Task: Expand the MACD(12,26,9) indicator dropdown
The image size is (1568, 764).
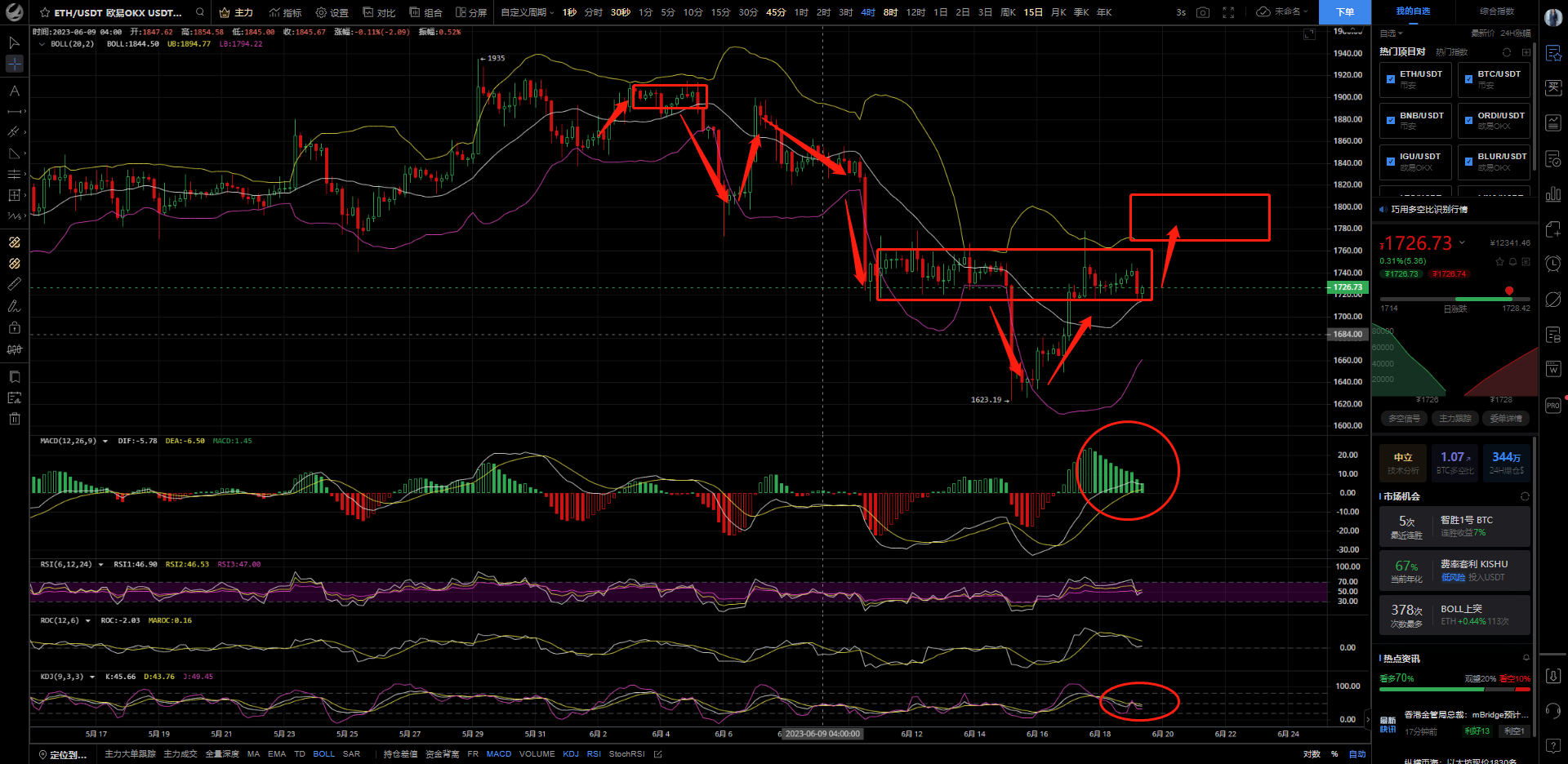Action: [x=105, y=441]
